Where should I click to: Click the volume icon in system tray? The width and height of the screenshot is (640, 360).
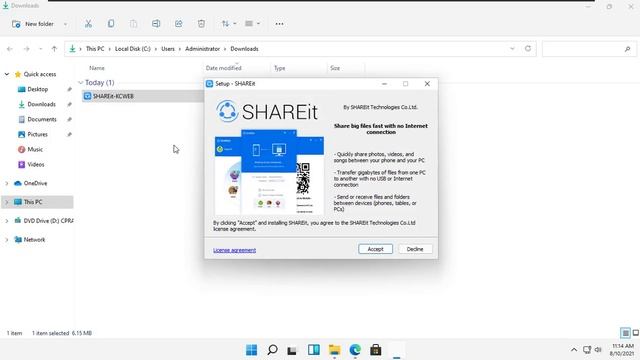coord(598,350)
